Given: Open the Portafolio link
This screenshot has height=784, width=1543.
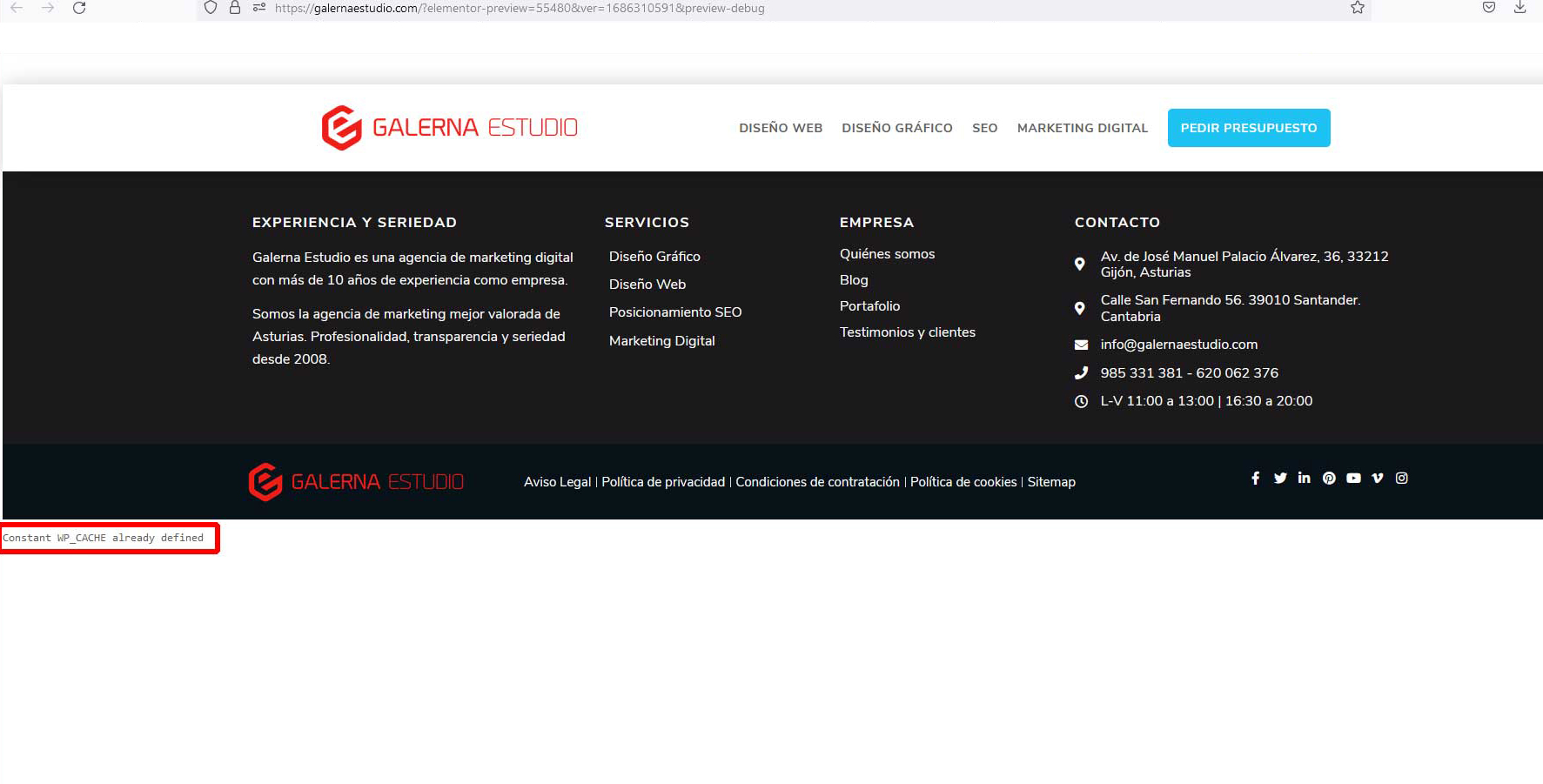Looking at the screenshot, I should coord(869,306).
